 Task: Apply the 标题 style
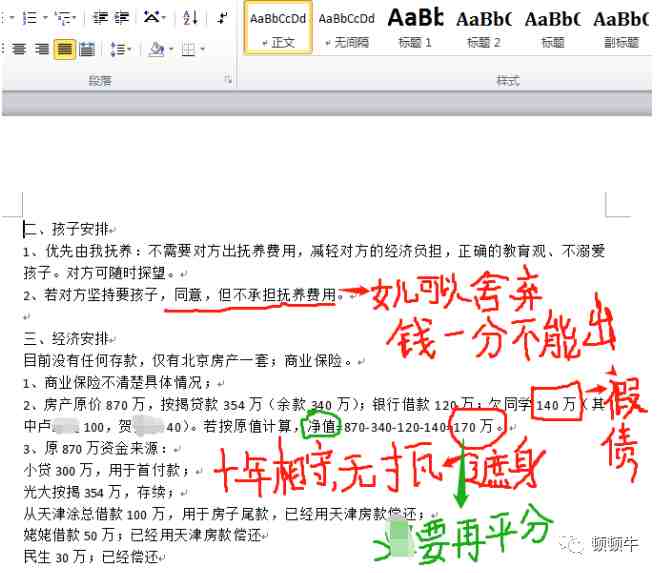(x=552, y=28)
